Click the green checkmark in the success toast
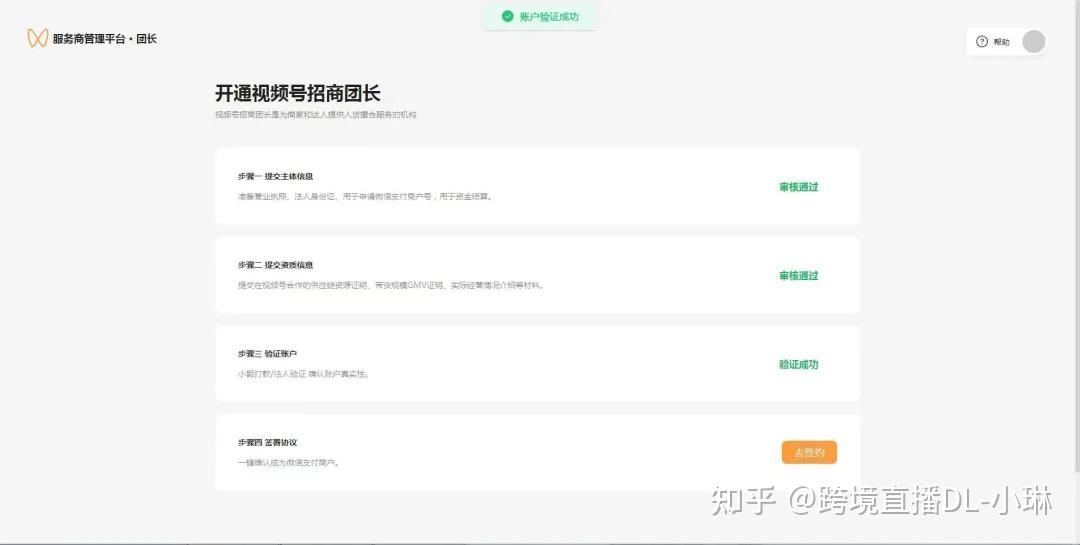Viewport: 1080px width, 545px height. [508, 16]
